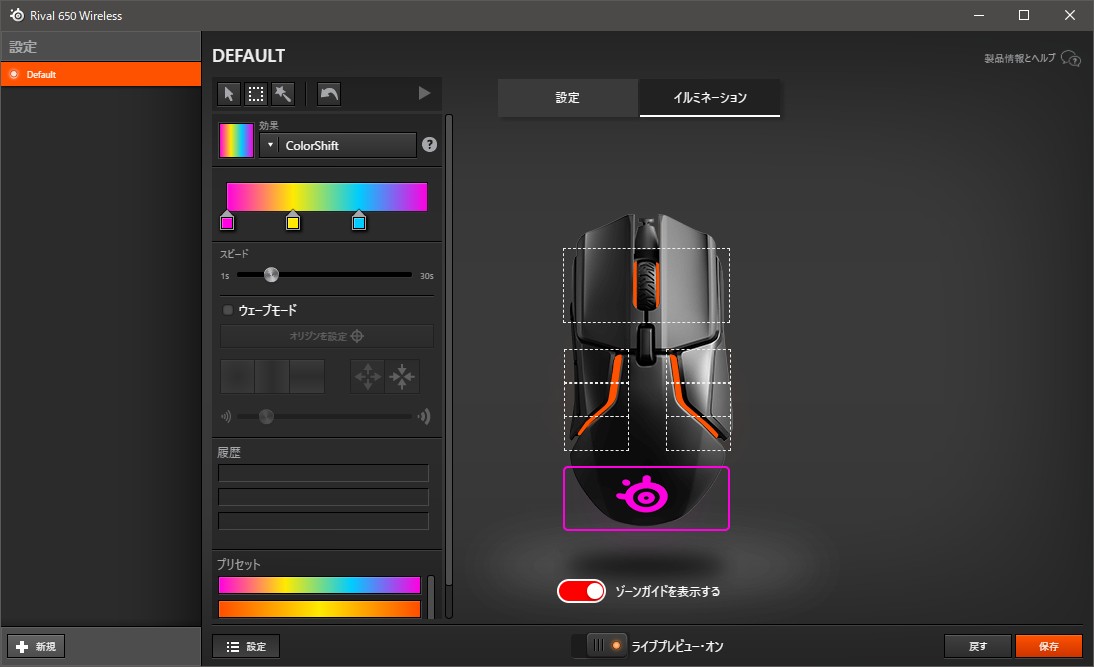Select the magenta gradient color stop

pos(227,220)
